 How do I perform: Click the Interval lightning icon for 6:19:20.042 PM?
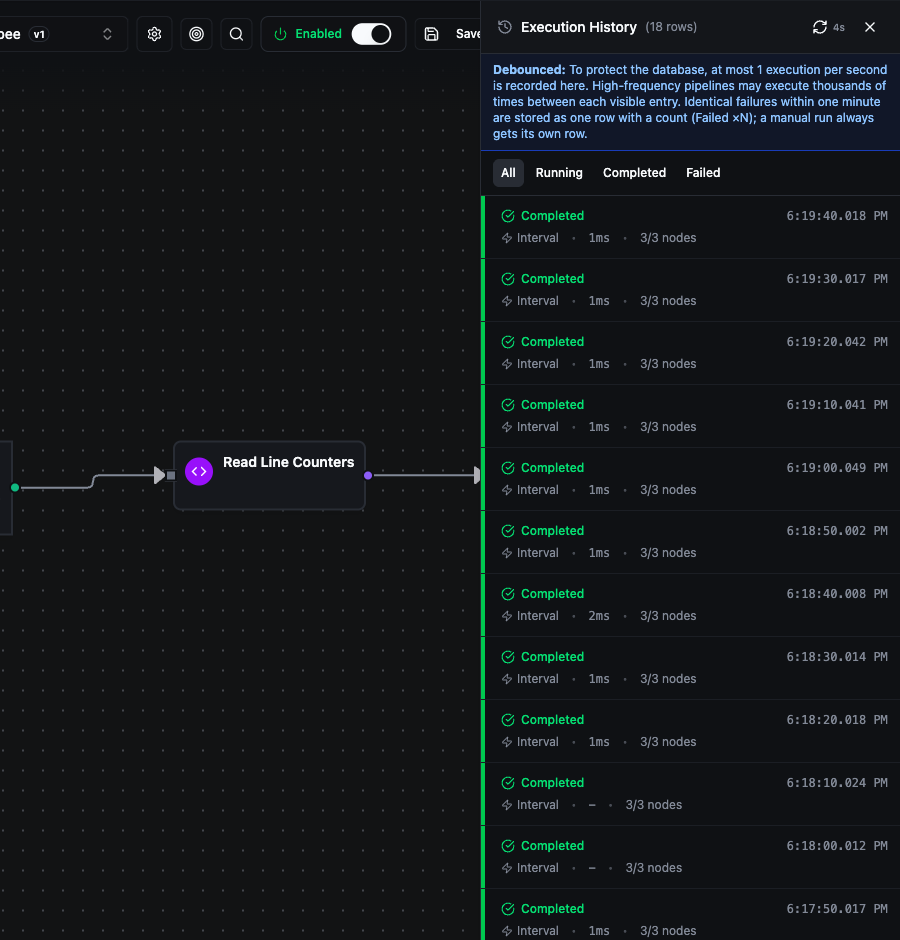point(507,364)
